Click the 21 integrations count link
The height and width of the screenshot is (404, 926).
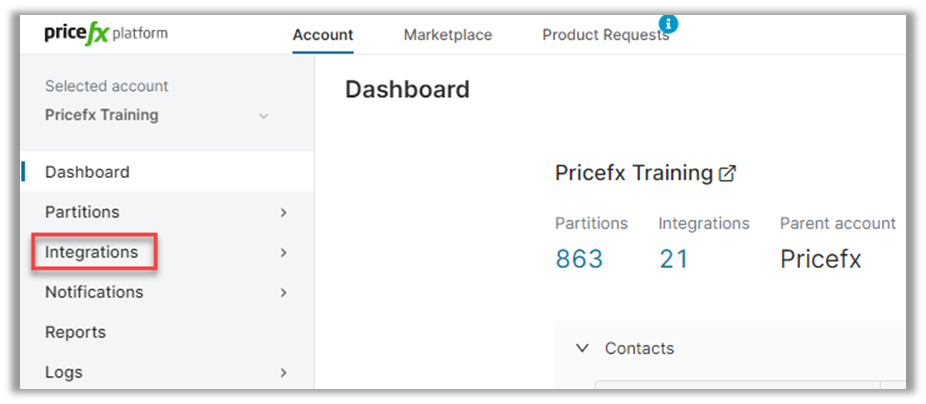point(674,260)
